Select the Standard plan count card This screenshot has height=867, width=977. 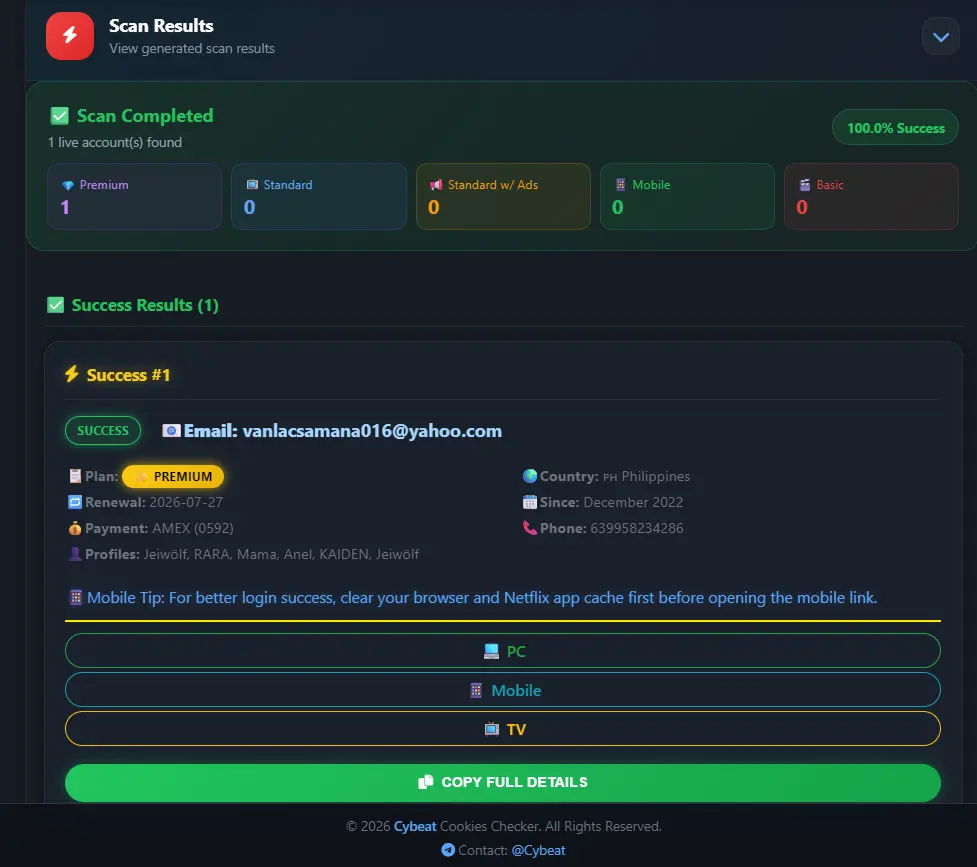pyautogui.click(x=319, y=196)
